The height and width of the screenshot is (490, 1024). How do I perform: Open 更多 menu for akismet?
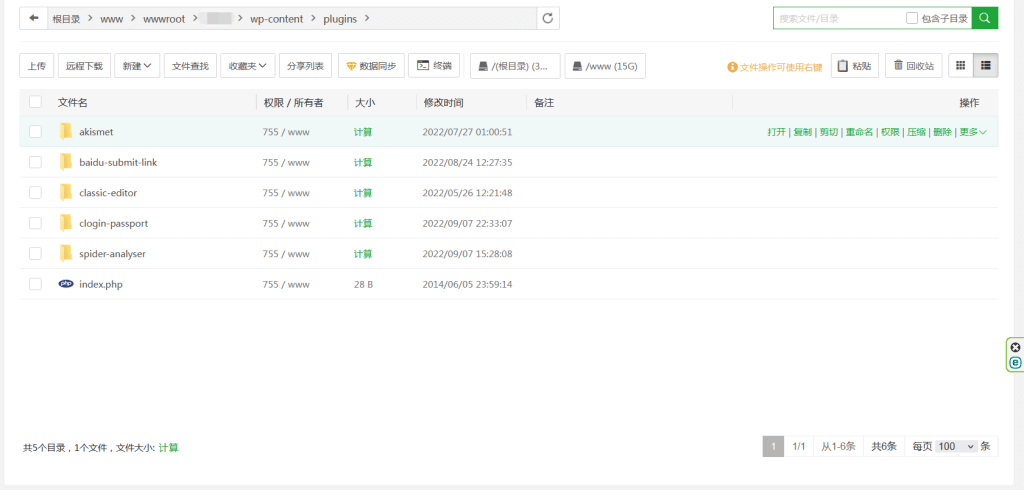[x=972, y=132]
